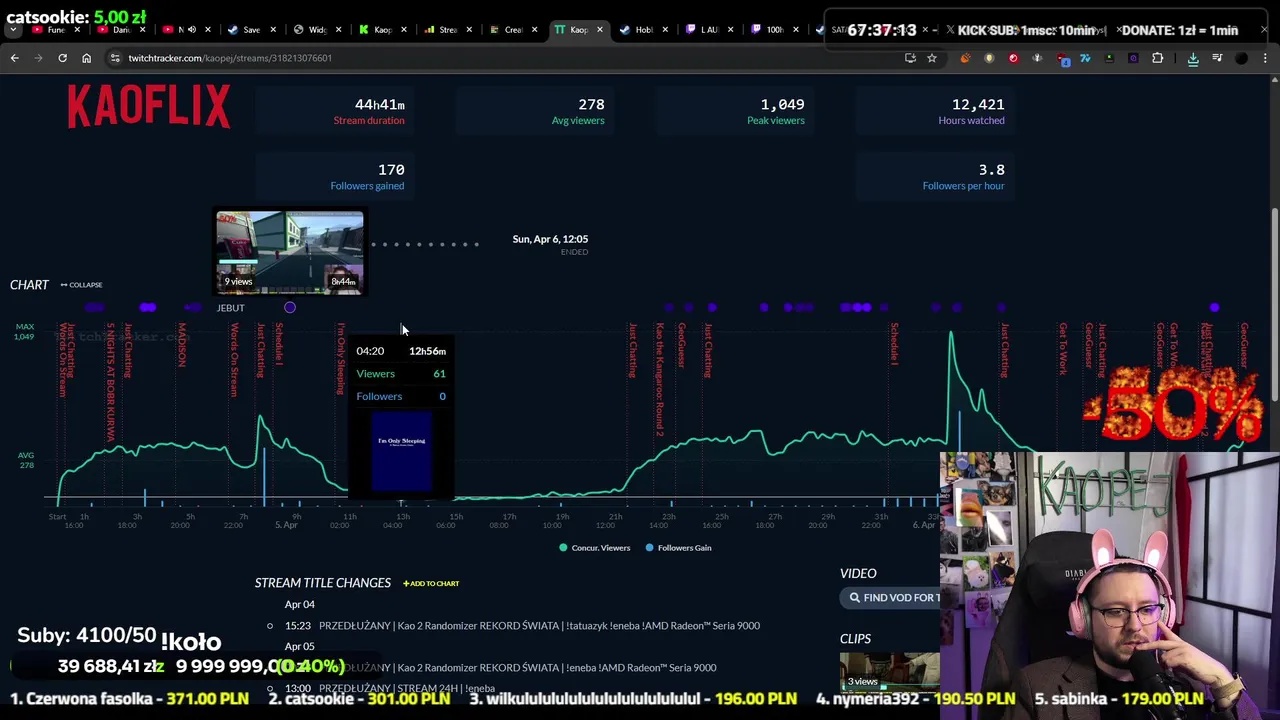
Task: Open the tab search dropdown arrow
Action: pos(13,30)
